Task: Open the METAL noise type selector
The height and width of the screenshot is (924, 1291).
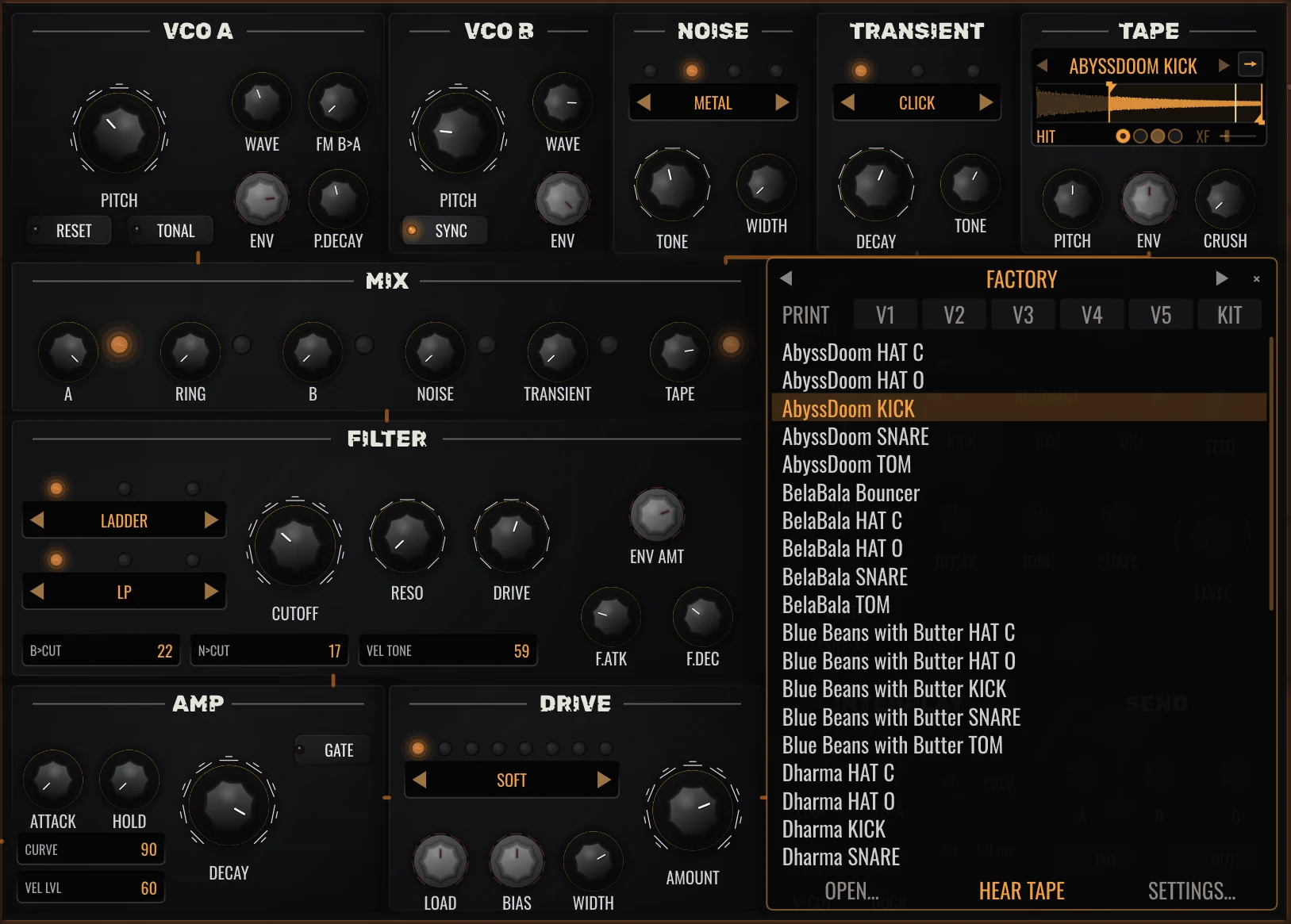Action: (x=713, y=103)
